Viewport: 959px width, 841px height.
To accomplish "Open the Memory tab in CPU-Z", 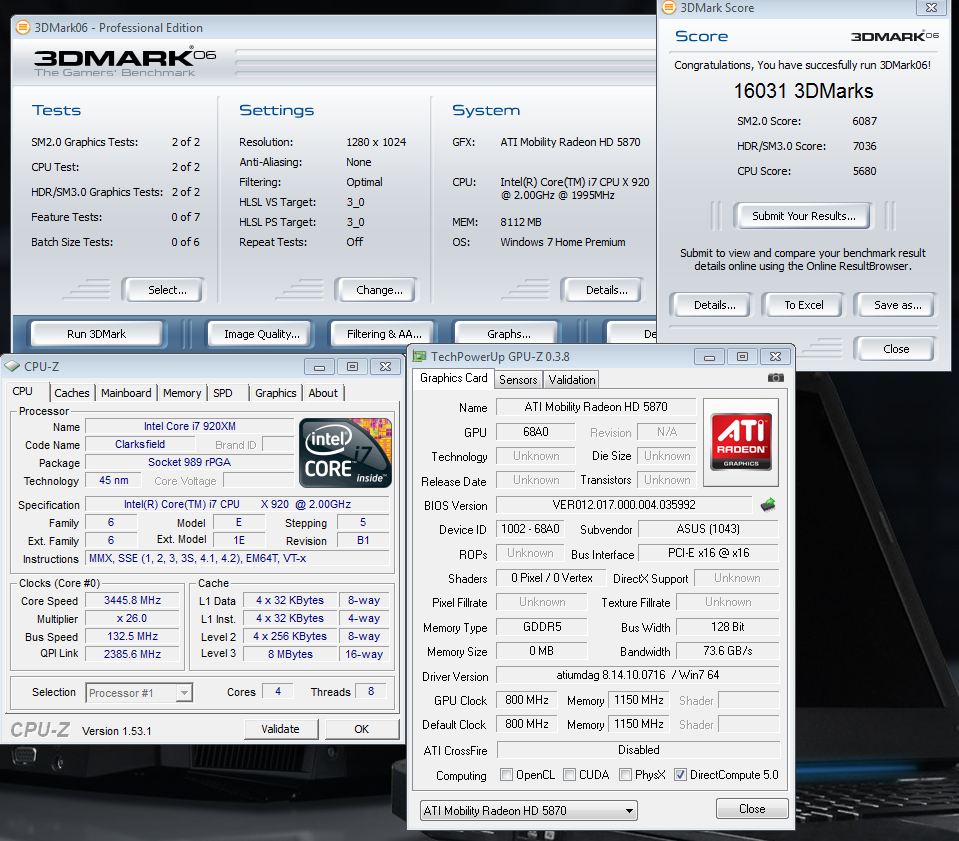I will coord(182,393).
